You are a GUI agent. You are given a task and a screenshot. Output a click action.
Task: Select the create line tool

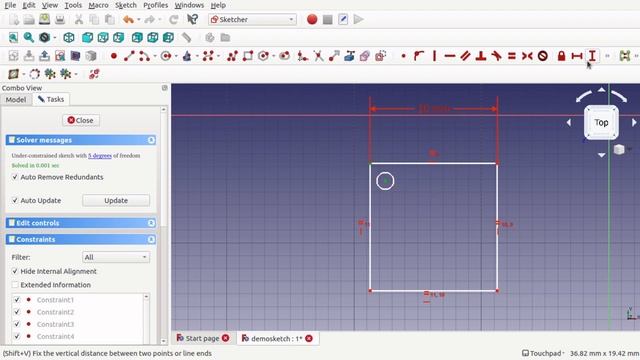point(129,56)
